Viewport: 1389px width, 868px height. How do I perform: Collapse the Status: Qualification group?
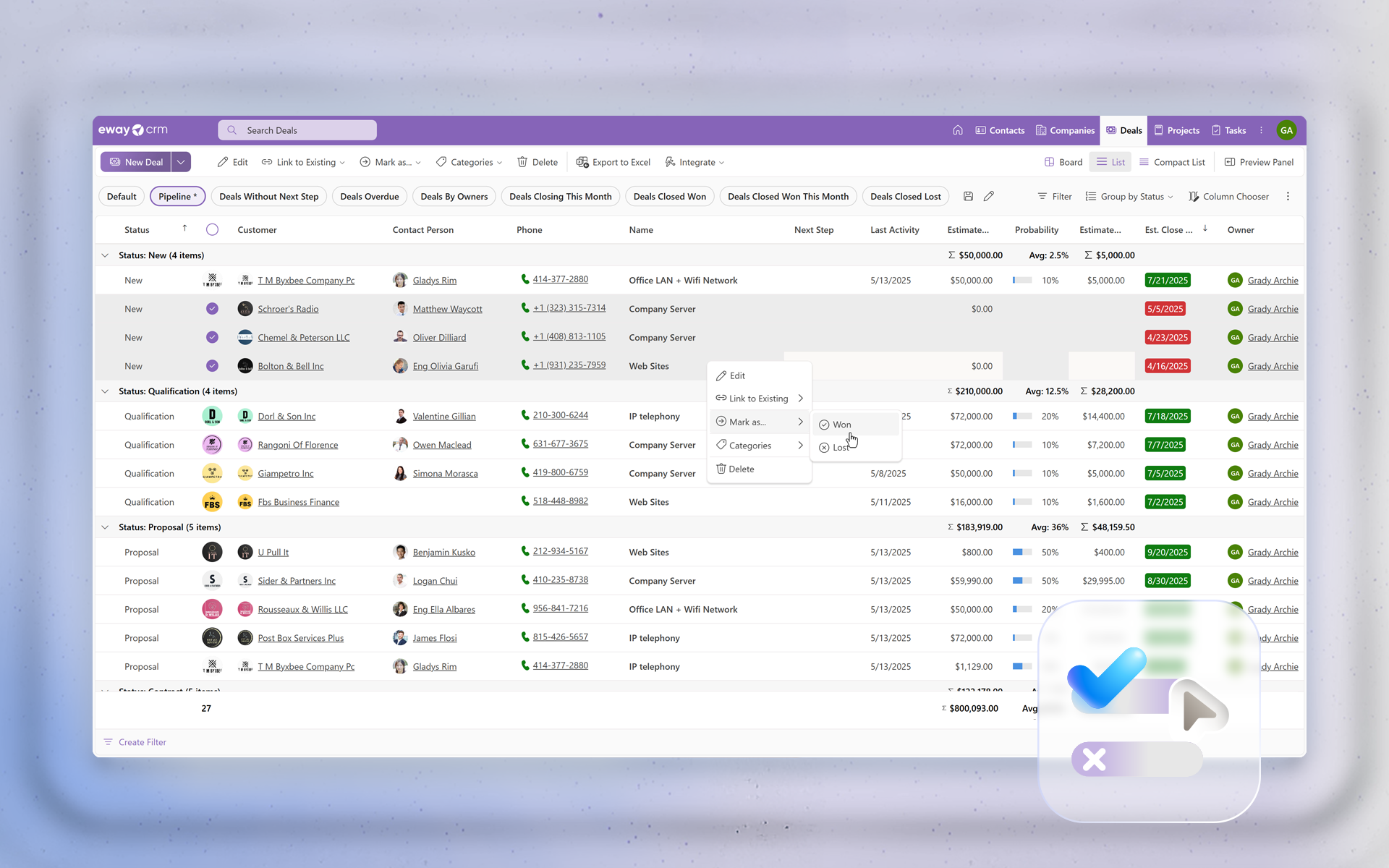pyautogui.click(x=106, y=391)
